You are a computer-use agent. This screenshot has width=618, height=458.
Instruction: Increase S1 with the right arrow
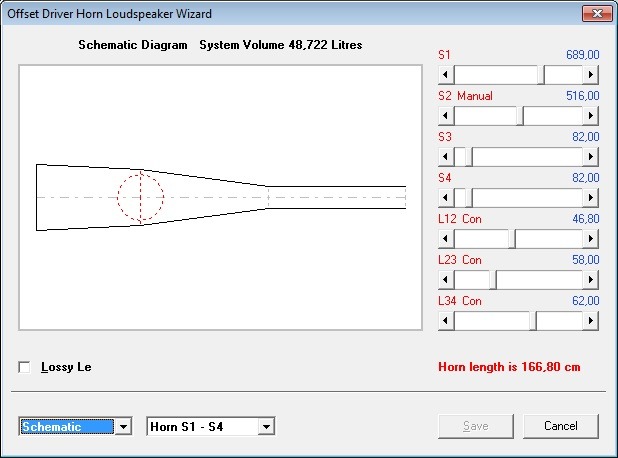coord(590,74)
